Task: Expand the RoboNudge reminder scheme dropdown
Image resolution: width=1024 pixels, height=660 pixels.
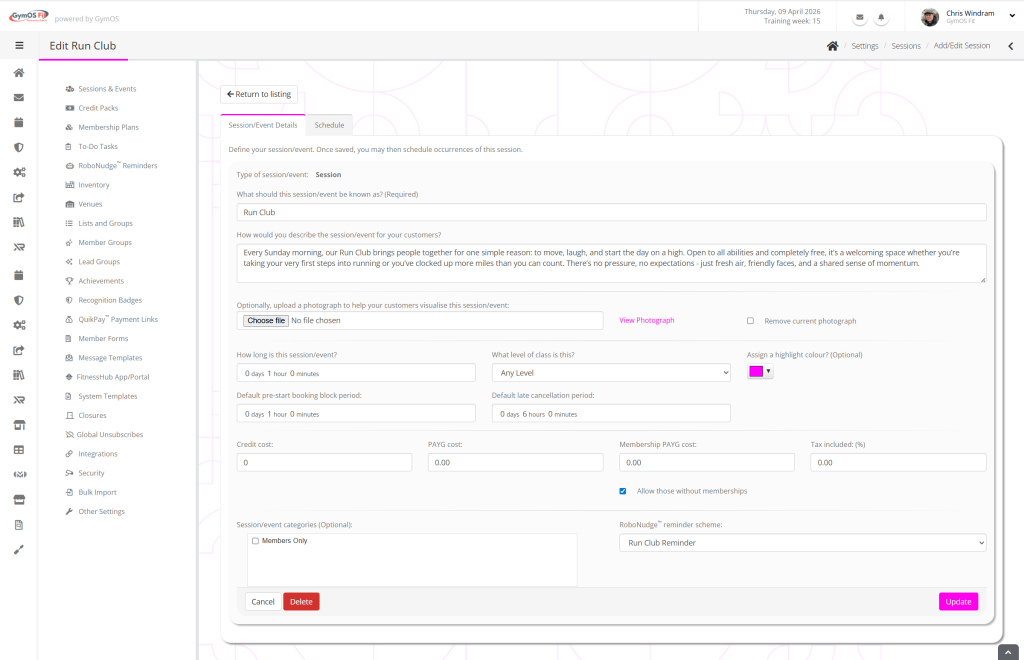Action: (802, 542)
